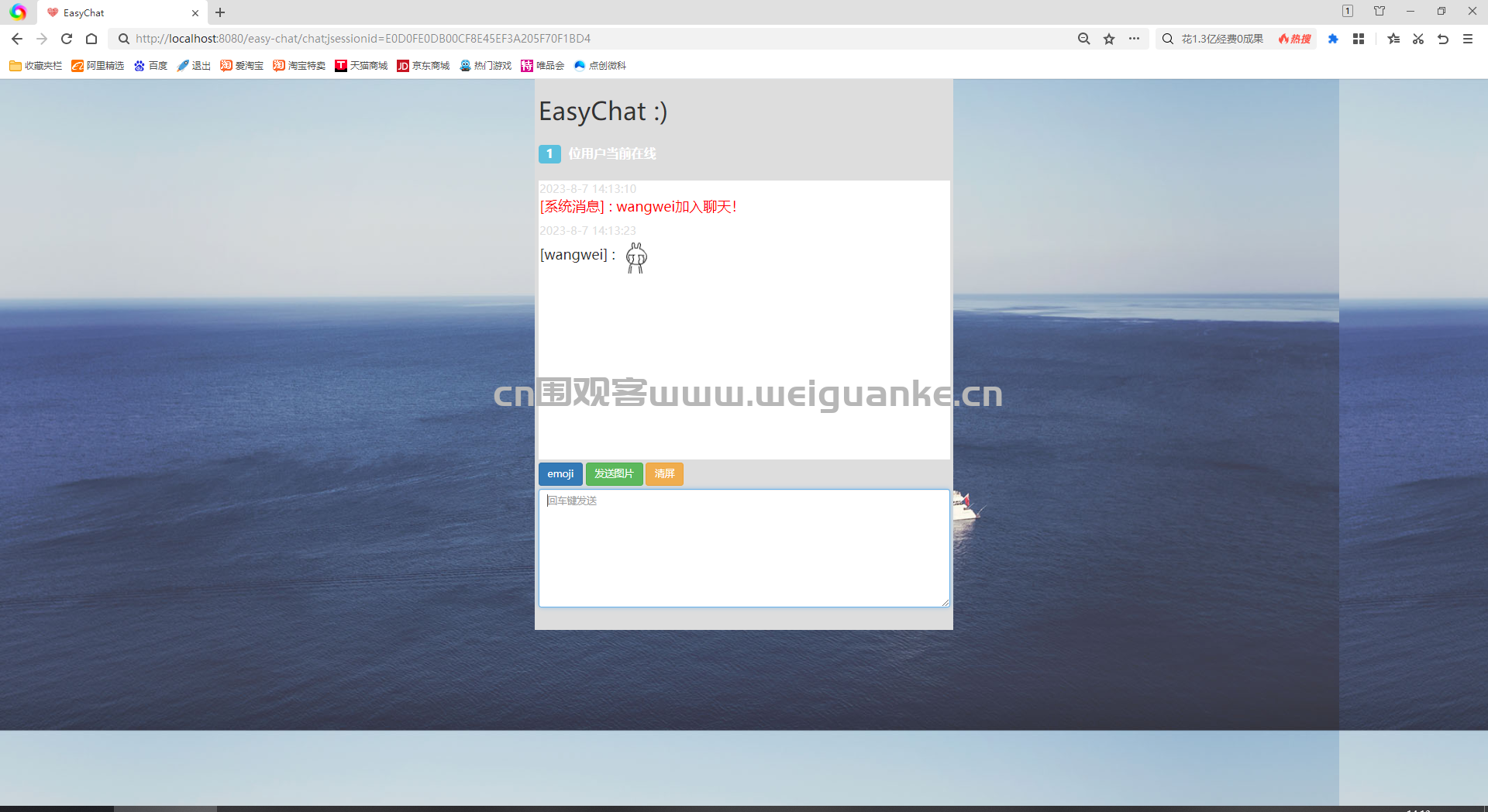
Task: Open the skin shirt icon in title bar
Action: 1379,11
